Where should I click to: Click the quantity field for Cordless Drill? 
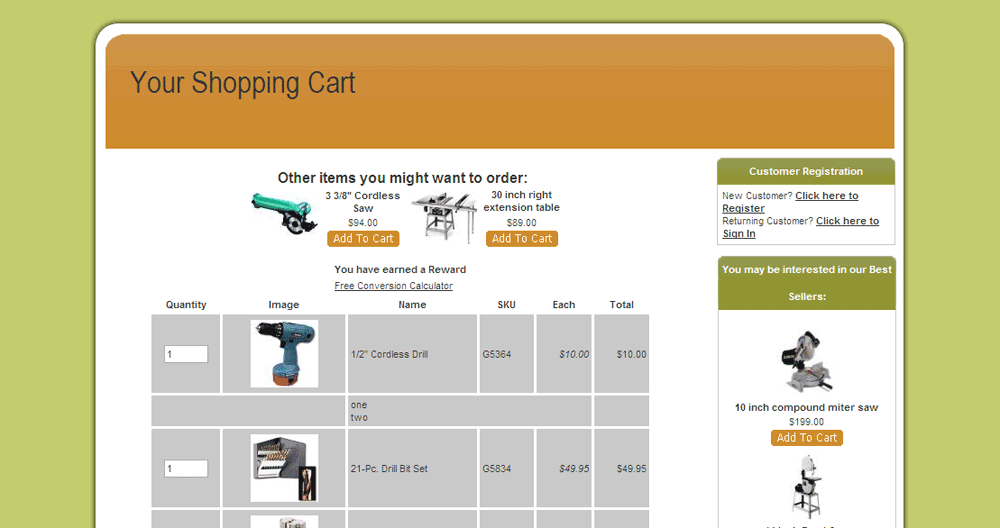click(186, 354)
